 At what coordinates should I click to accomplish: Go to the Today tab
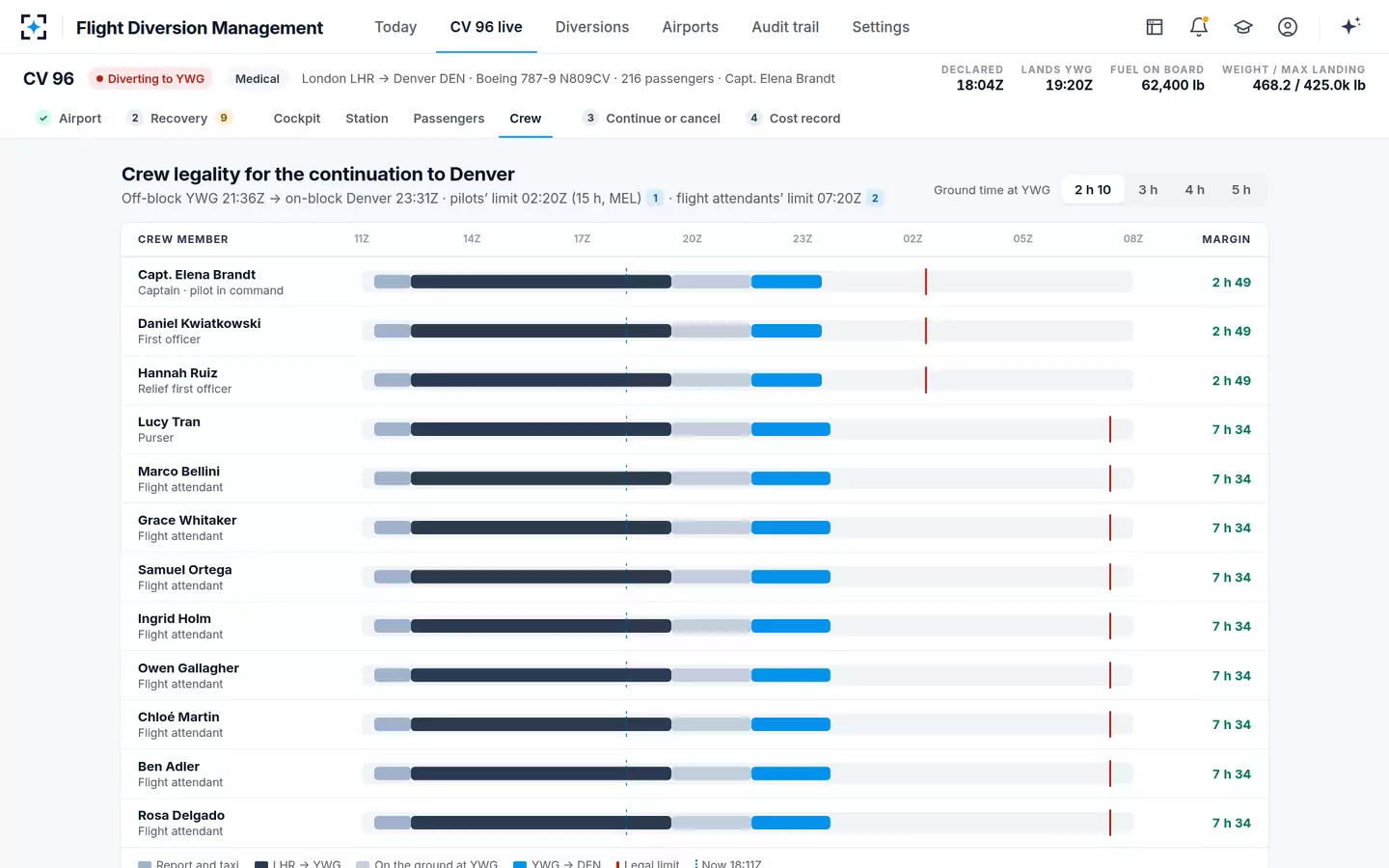click(x=395, y=27)
